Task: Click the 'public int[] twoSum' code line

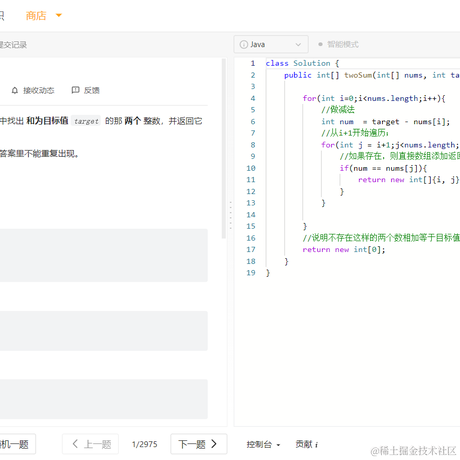Action: point(372,75)
